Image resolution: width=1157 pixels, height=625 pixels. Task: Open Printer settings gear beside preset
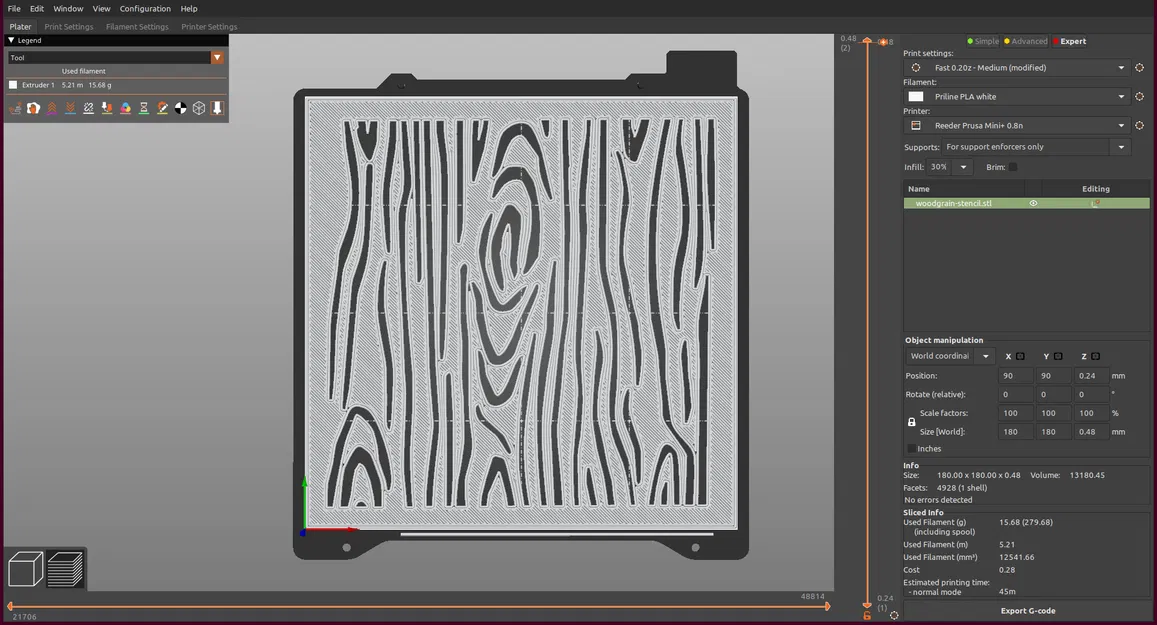[x=1139, y=125]
